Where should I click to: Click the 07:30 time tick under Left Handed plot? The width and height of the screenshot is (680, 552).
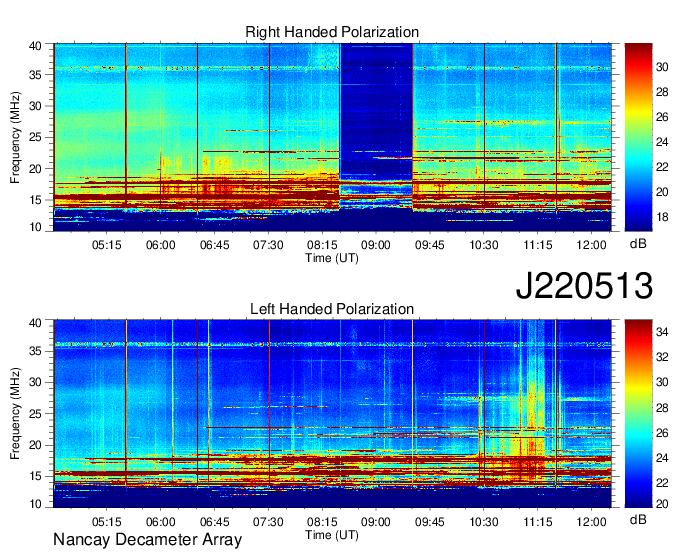coord(268,522)
